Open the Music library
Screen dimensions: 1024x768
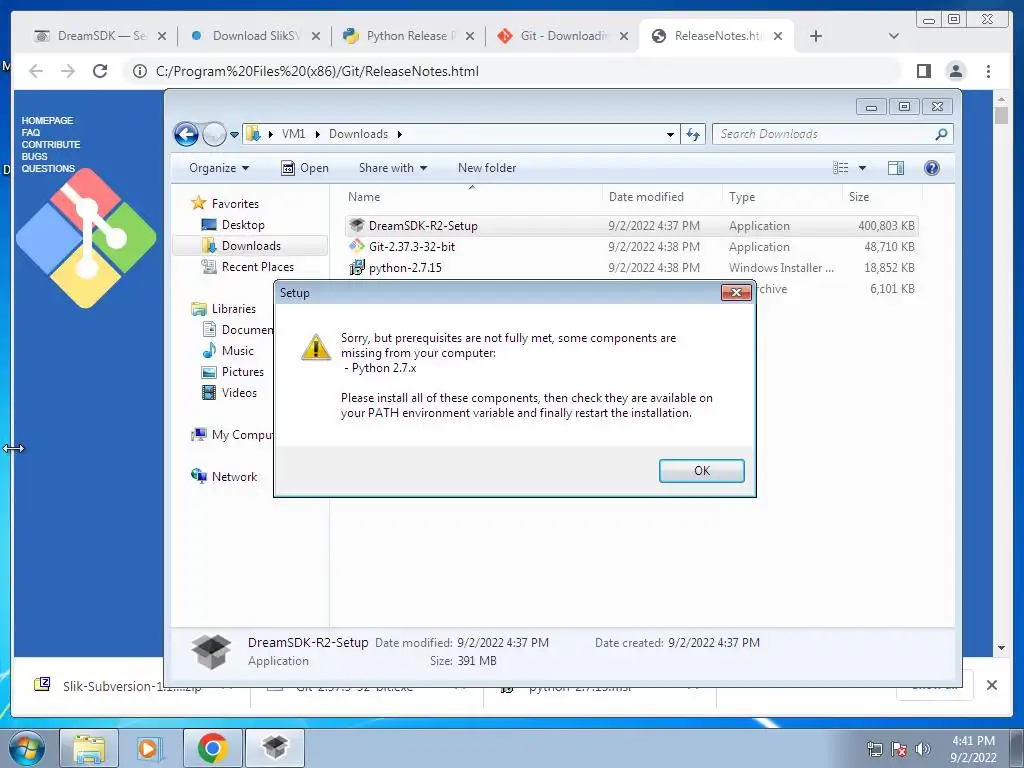[228, 351]
